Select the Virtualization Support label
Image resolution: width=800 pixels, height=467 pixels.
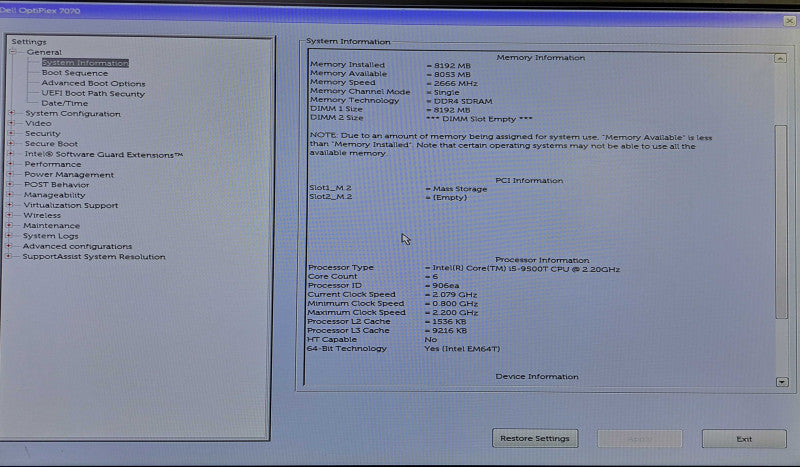pyautogui.click(x=70, y=205)
